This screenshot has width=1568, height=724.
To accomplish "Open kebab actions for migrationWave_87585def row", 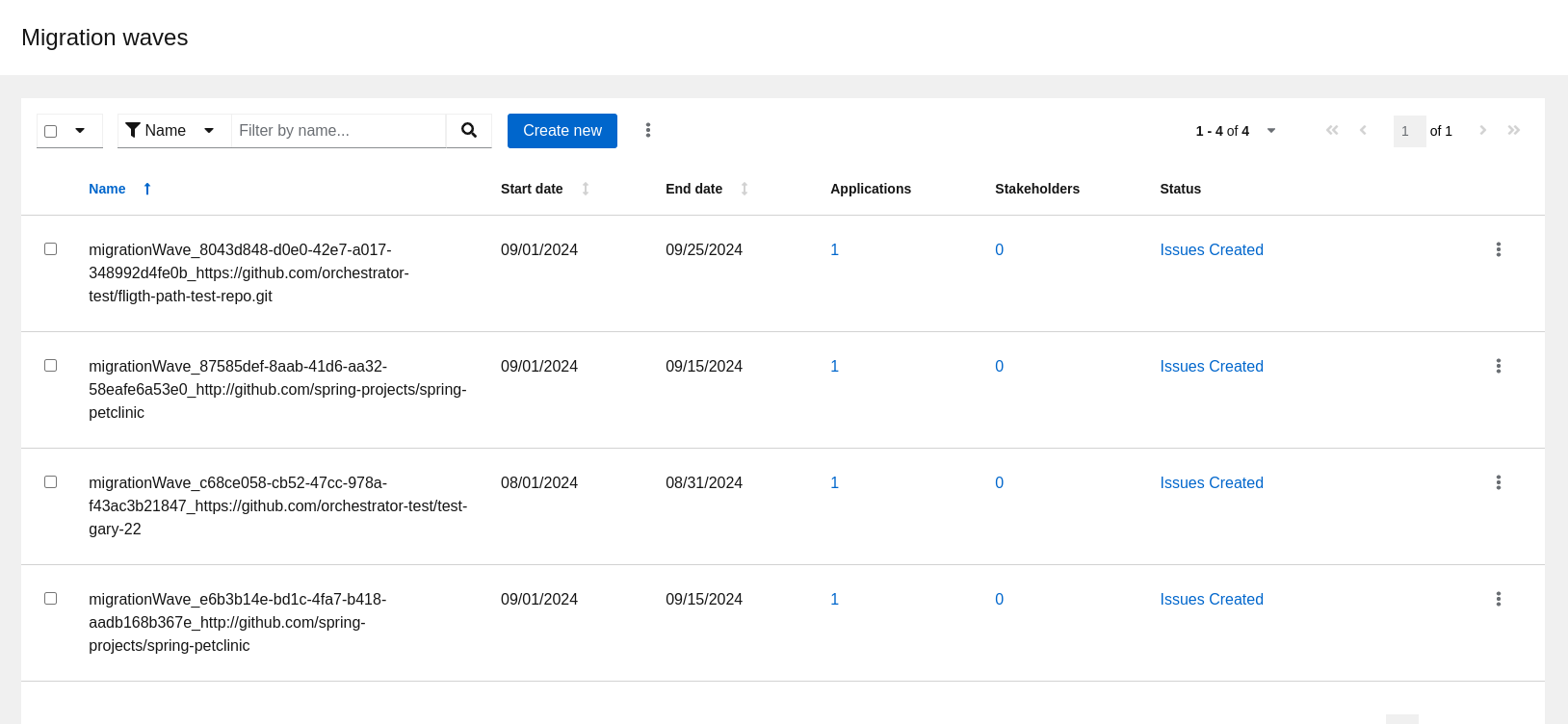I will (1498, 366).
